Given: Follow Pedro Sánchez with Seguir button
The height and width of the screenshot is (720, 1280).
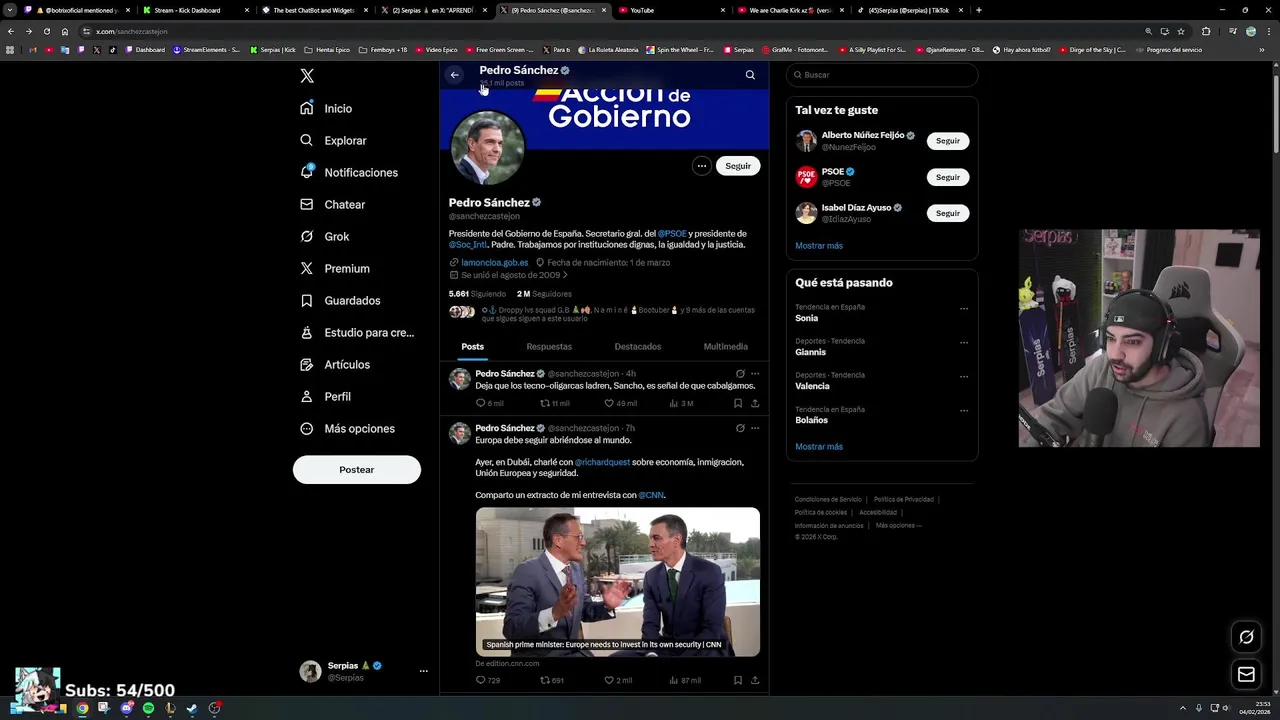Looking at the screenshot, I should click(x=738, y=166).
